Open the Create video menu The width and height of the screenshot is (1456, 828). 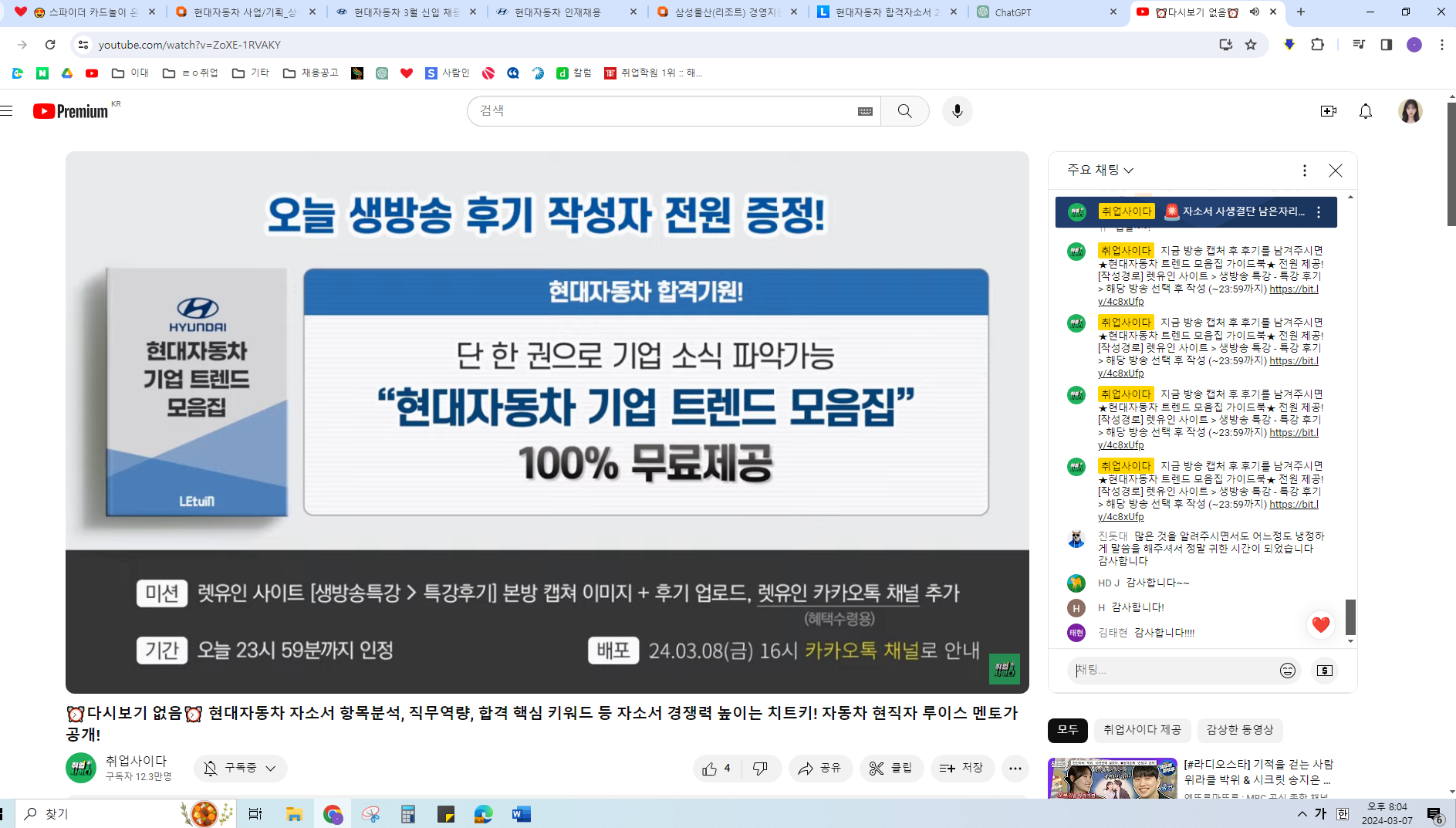(1328, 111)
